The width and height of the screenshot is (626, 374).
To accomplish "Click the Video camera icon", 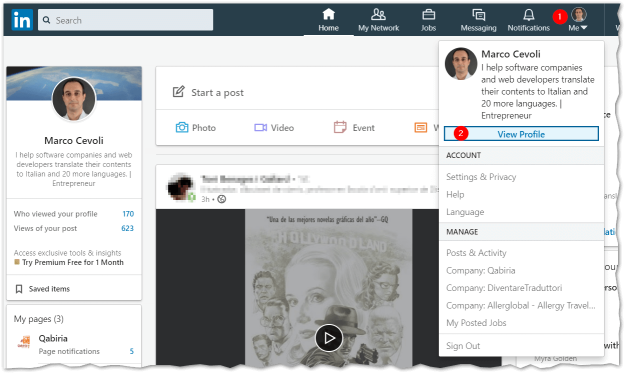I will [x=260, y=128].
